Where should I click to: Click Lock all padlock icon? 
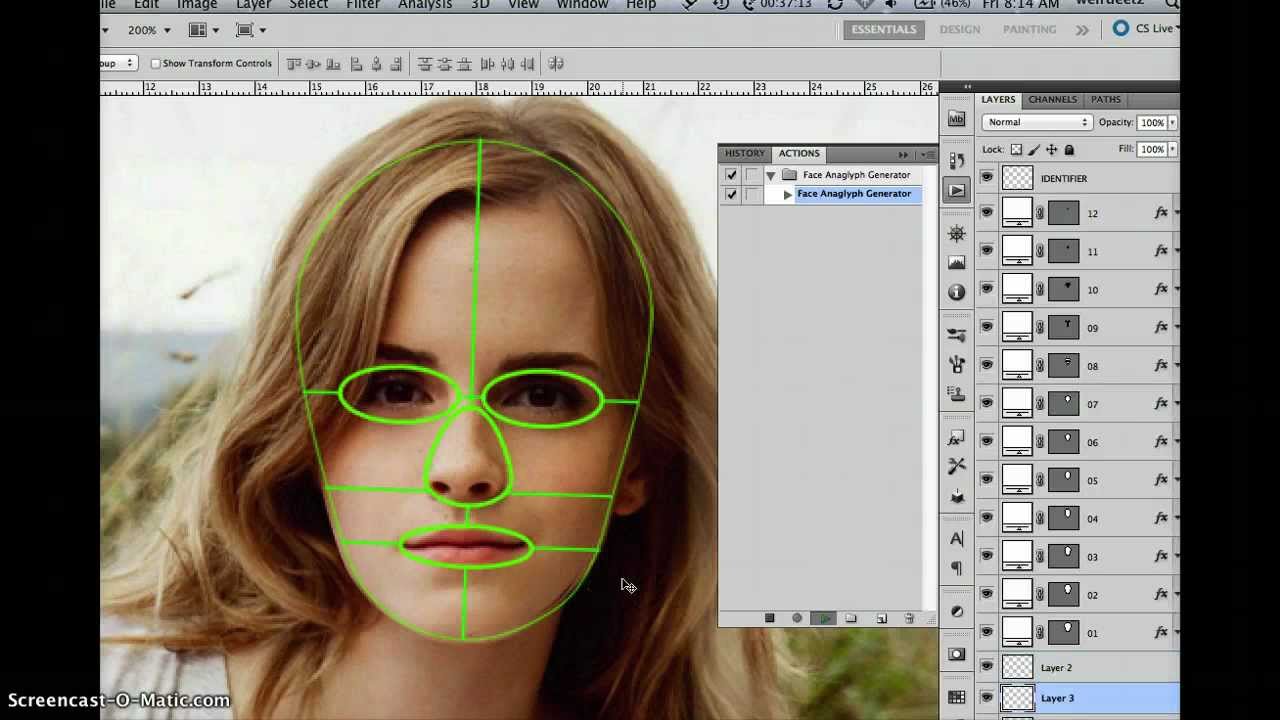pyautogui.click(x=1069, y=150)
